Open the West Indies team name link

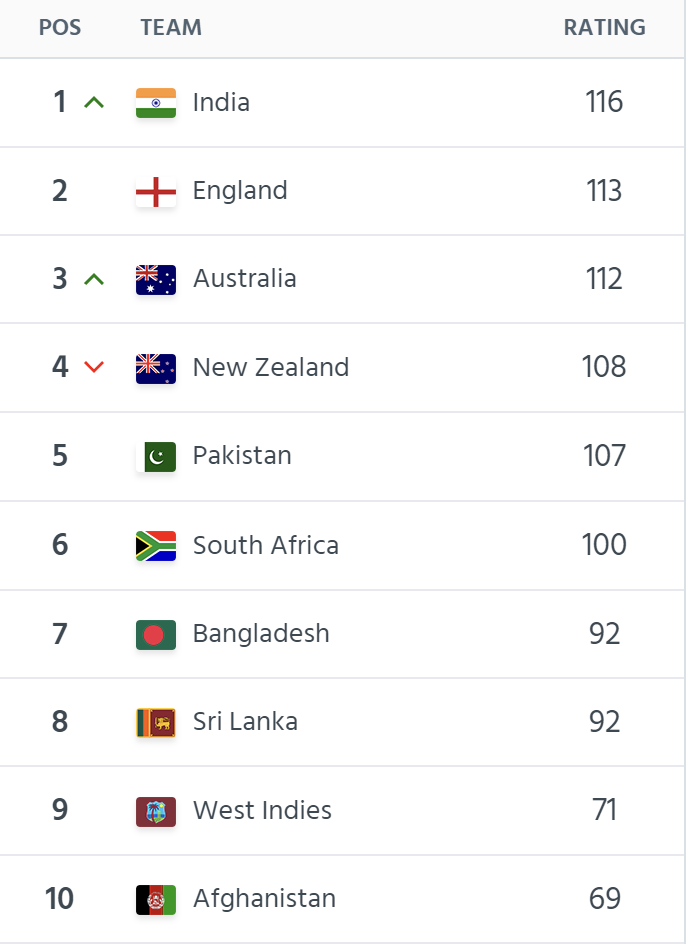click(x=262, y=810)
